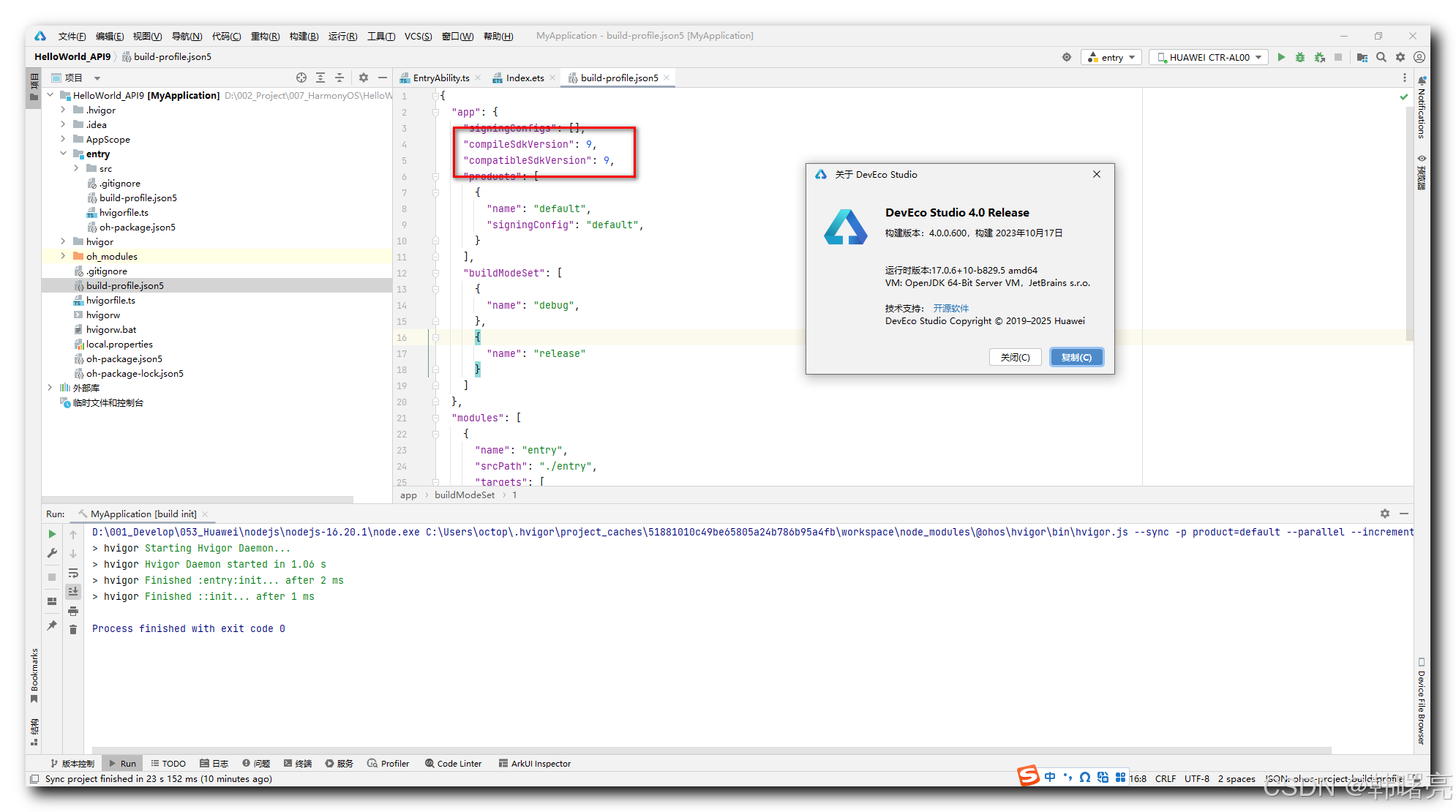Image resolution: width=1456 pixels, height=812 pixels.
Task: Select hvigorfile.ts under entry folder
Action: tap(124, 212)
